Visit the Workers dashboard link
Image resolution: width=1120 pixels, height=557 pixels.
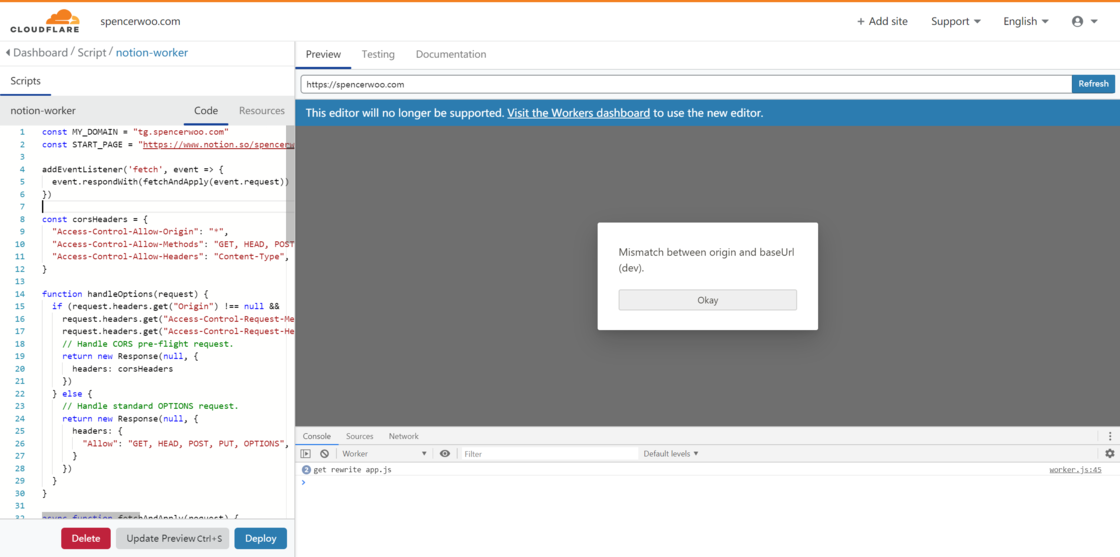click(578, 113)
